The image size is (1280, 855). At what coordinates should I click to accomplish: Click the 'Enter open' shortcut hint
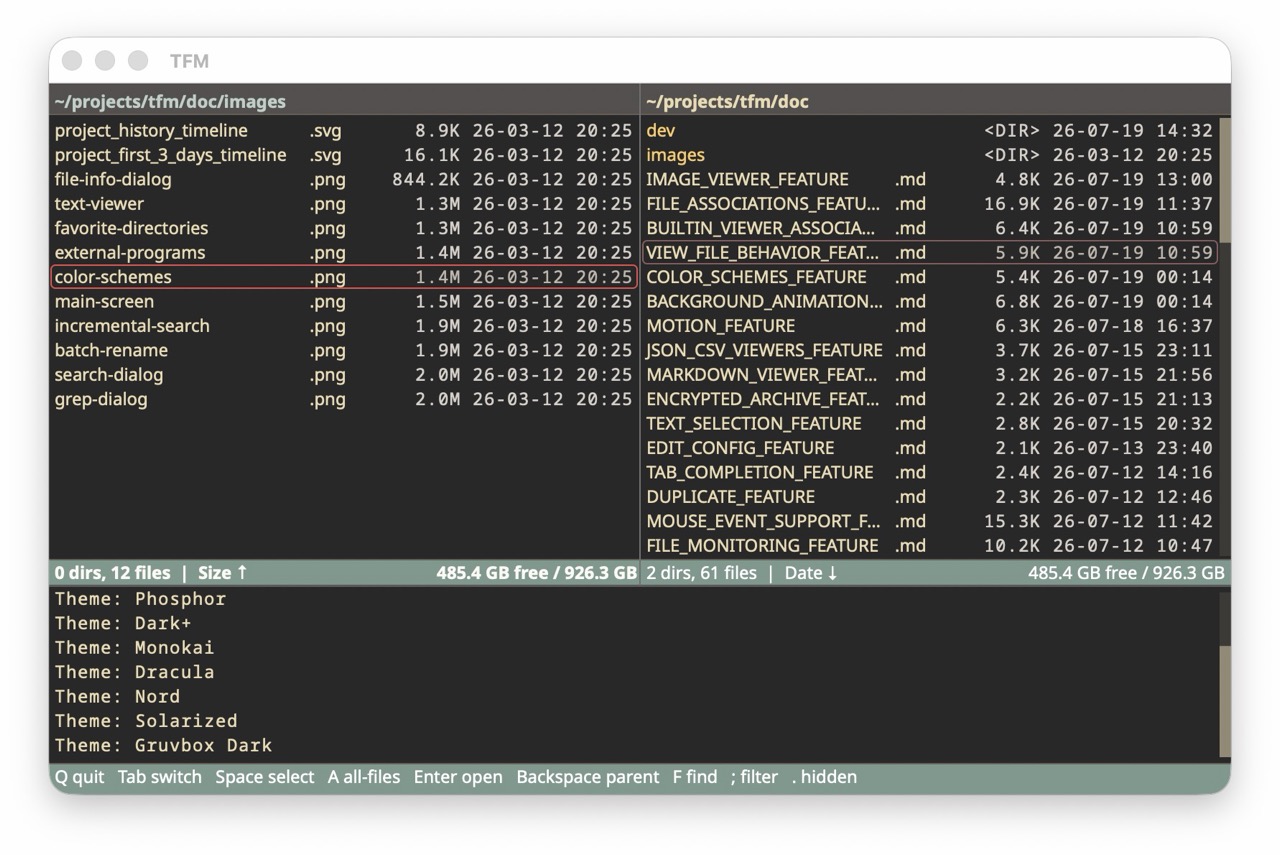tap(458, 777)
